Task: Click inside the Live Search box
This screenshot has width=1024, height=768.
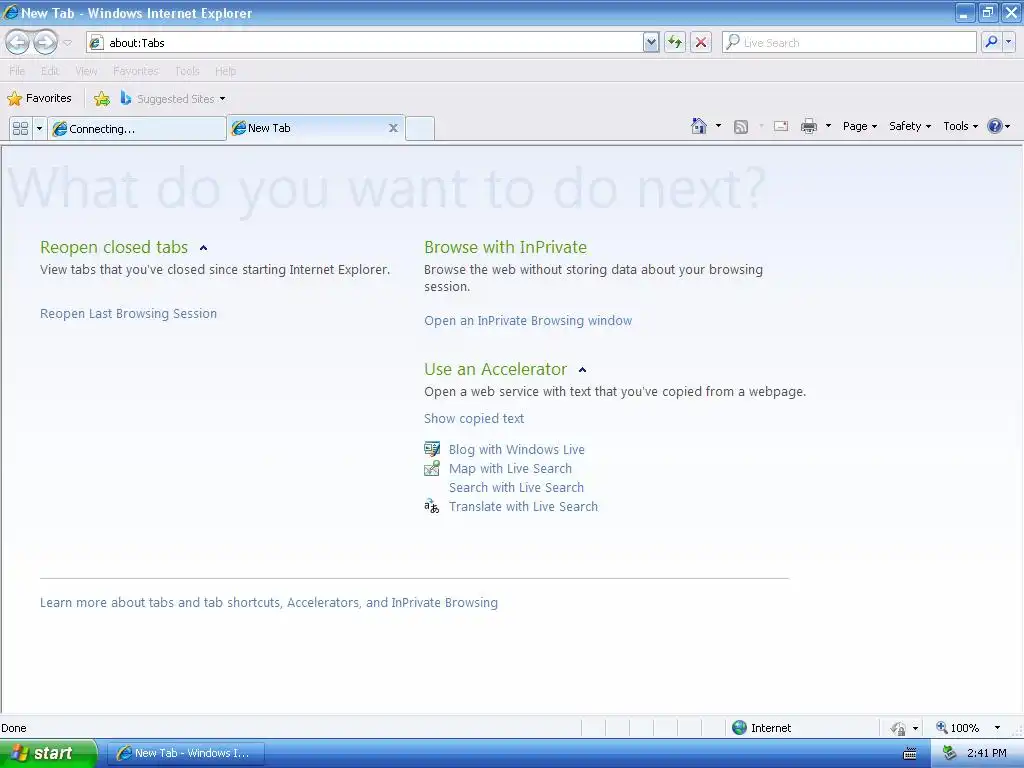Action: coord(849,42)
